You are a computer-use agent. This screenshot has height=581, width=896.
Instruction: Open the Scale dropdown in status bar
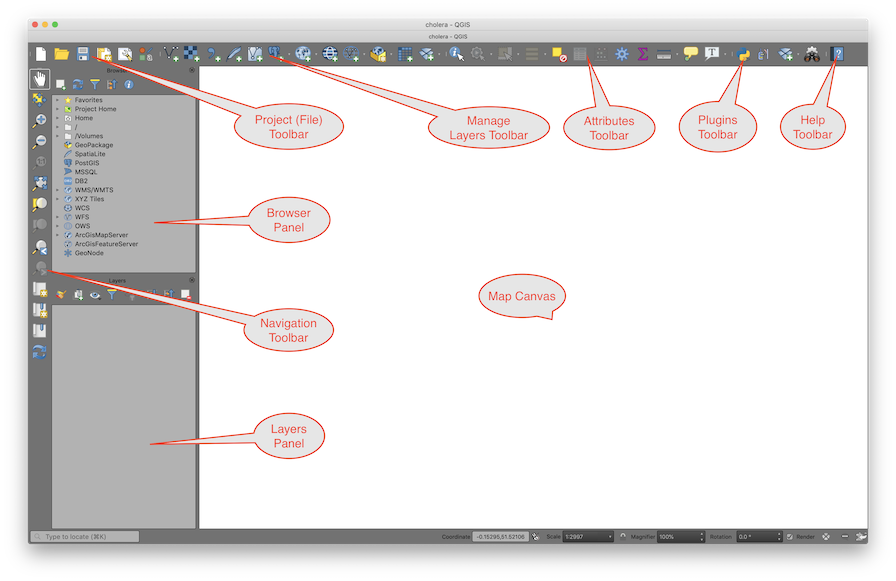tap(588, 537)
